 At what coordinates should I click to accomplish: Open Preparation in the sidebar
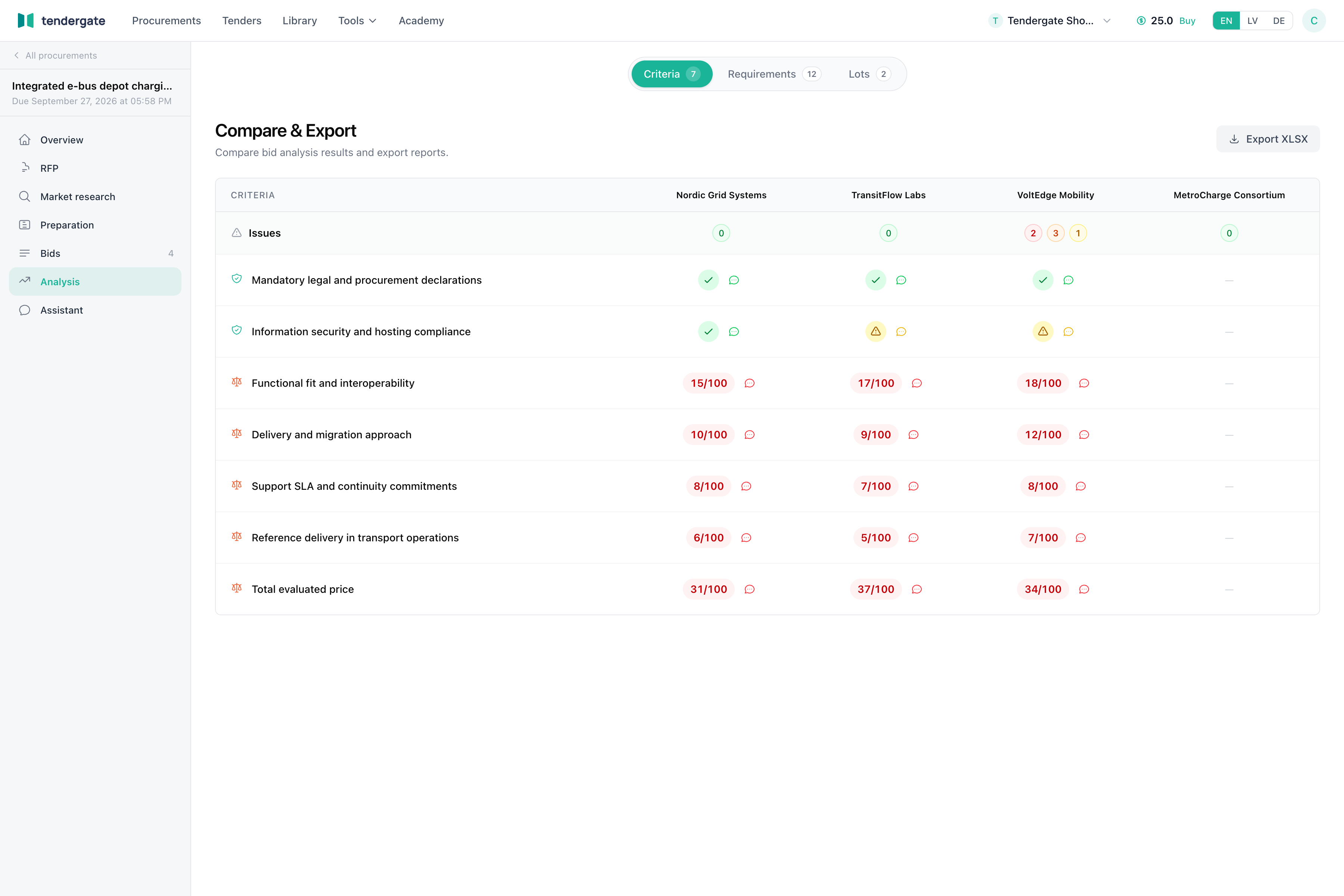(x=96, y=225)
